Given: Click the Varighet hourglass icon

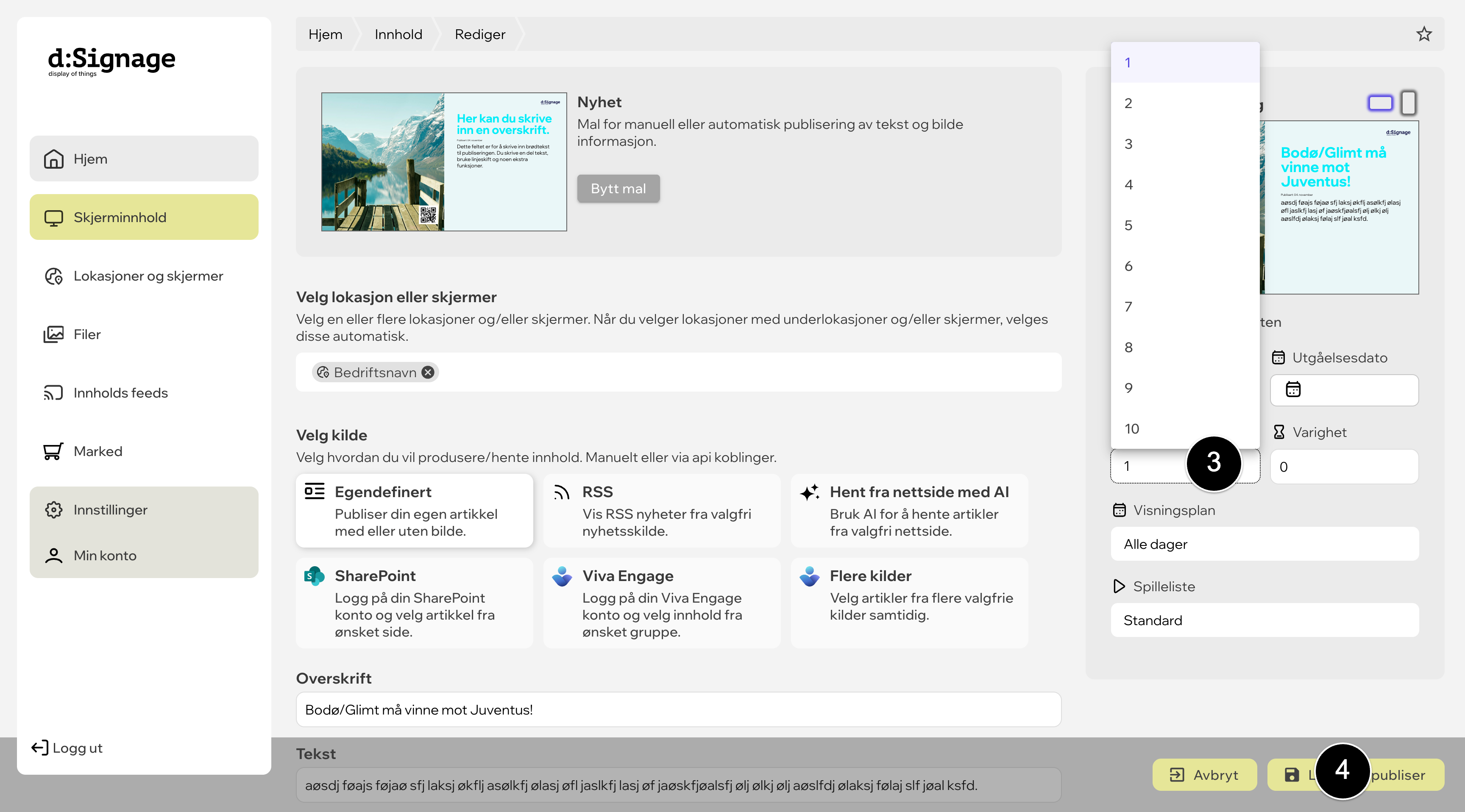Looking at the screenshot, I should pyautogui.click(x=1279, y=432).
